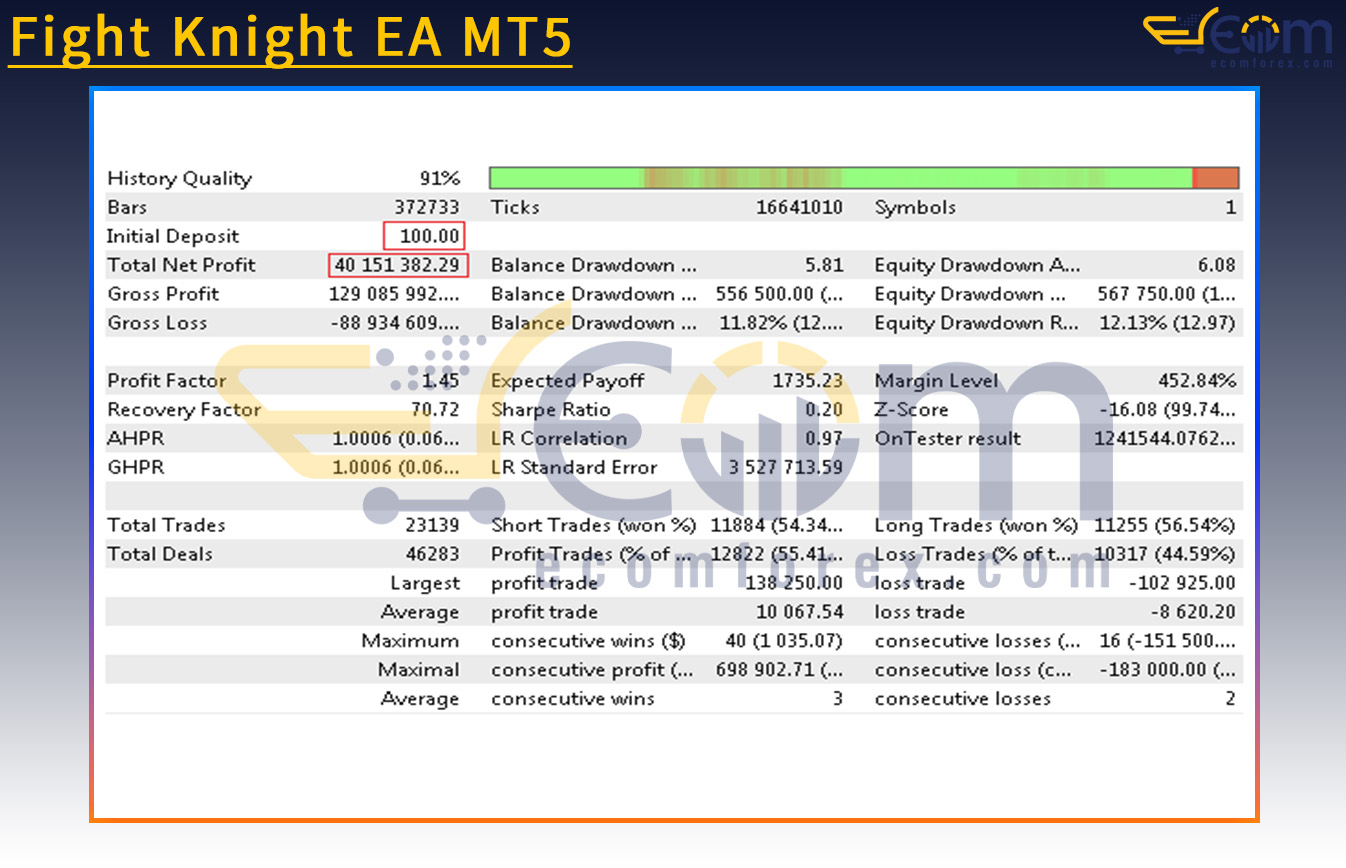The height and width of the screenshot is (868, 1346).
Task: Click the Z-Score label
Action: pyautogui.click(x=911, y=411)
